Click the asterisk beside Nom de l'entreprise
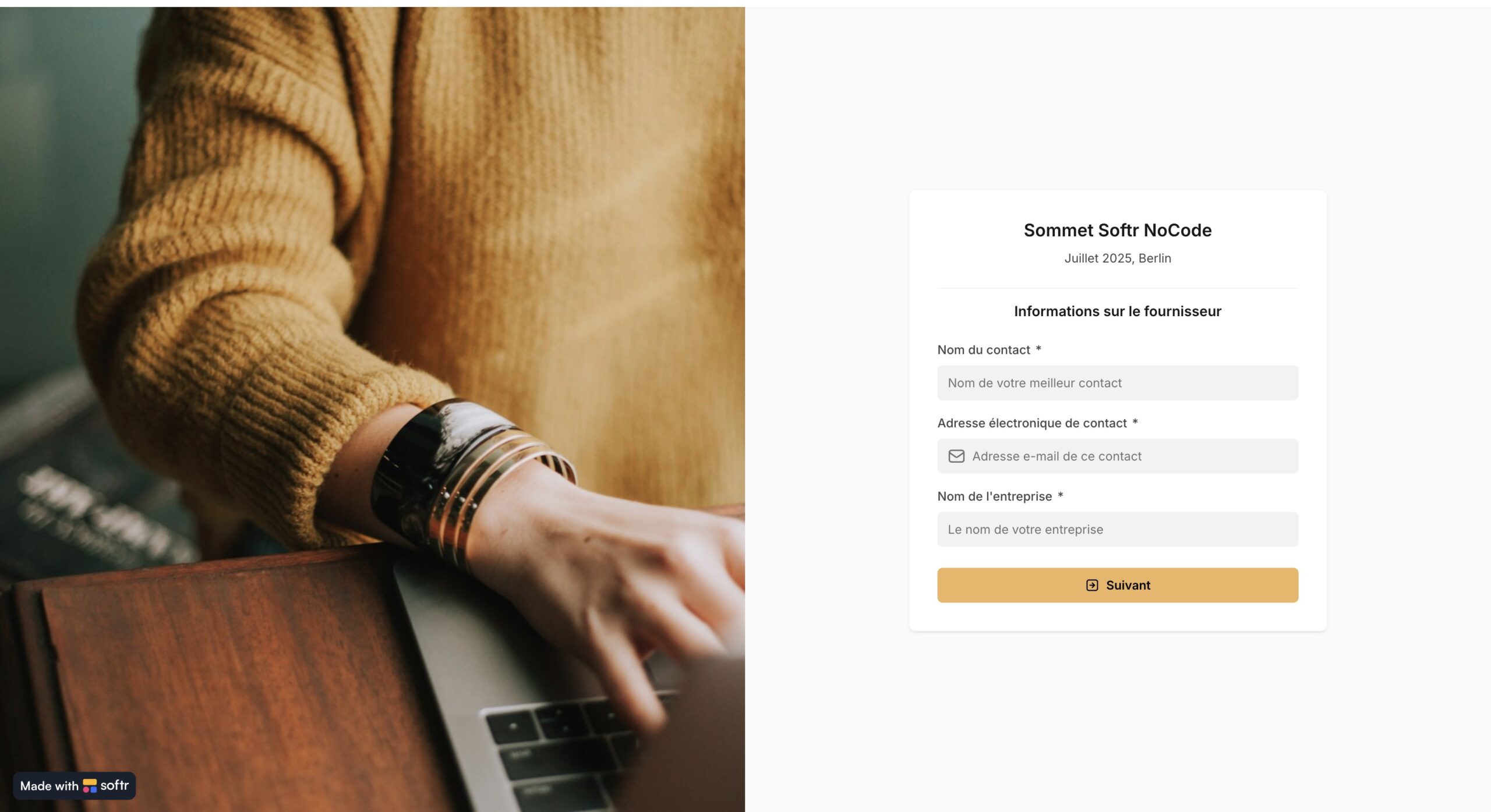 click(x=1061, y=495)
